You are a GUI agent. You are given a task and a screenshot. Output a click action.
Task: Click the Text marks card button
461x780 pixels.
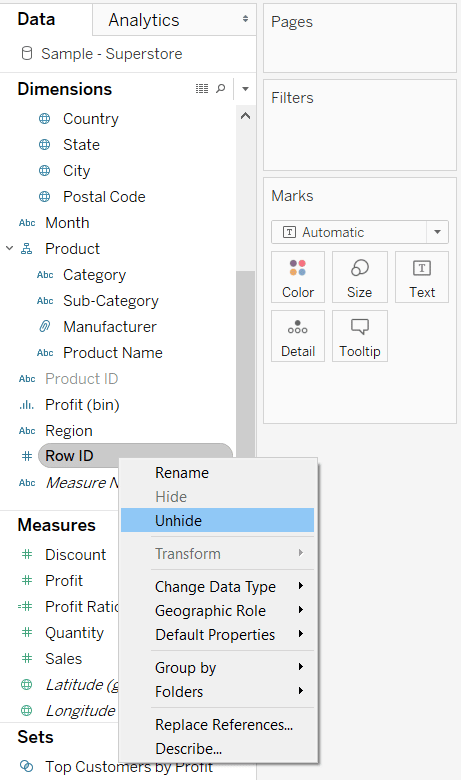click(x=422, y=277)
